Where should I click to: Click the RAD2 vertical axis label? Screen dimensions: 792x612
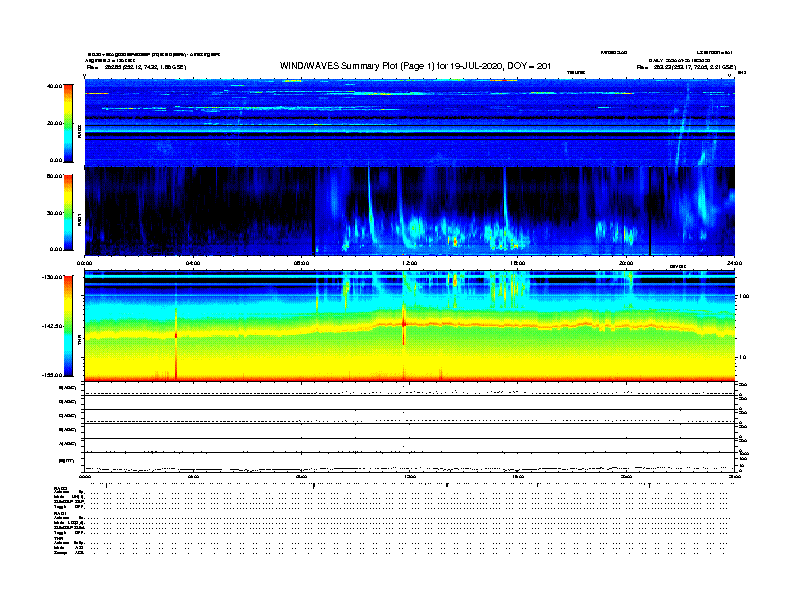point(79,132)
